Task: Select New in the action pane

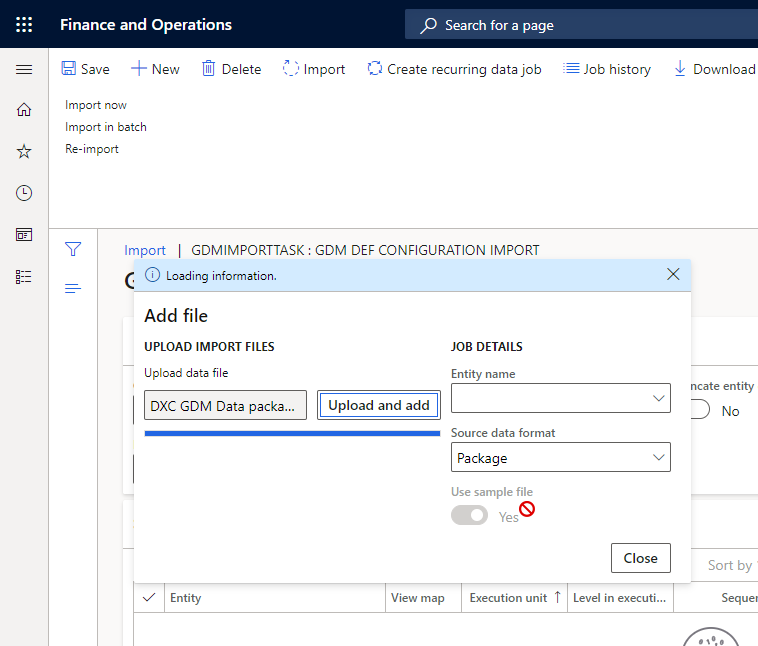Action: point(155,69)
